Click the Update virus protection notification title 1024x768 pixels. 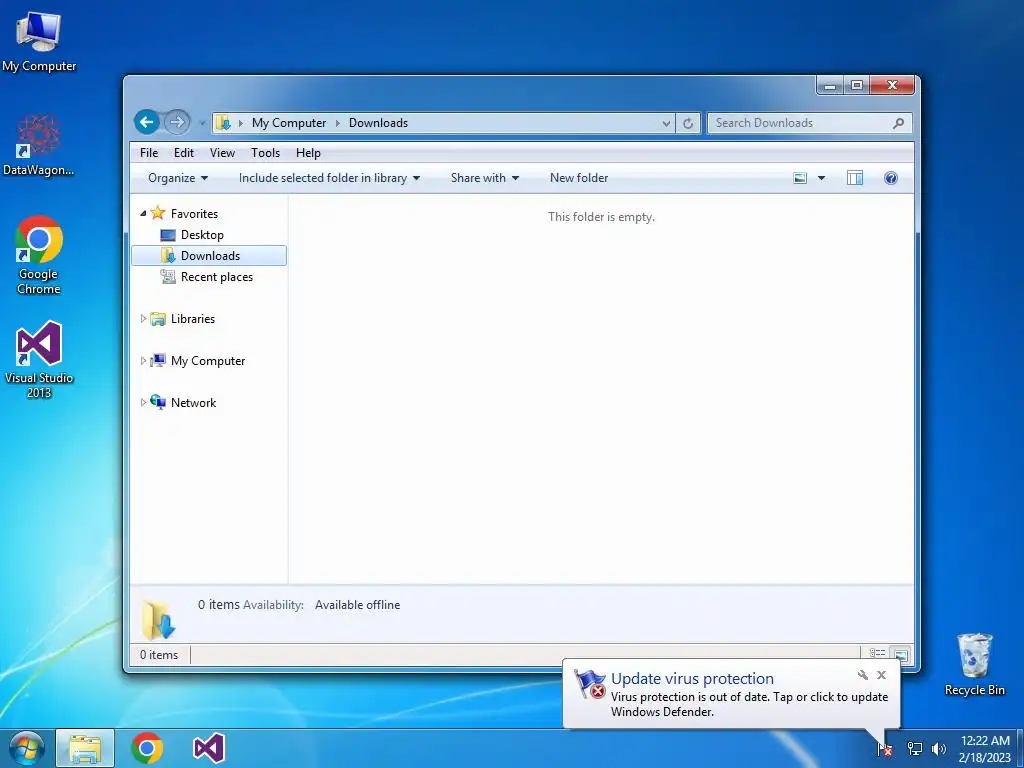[692, 679]
